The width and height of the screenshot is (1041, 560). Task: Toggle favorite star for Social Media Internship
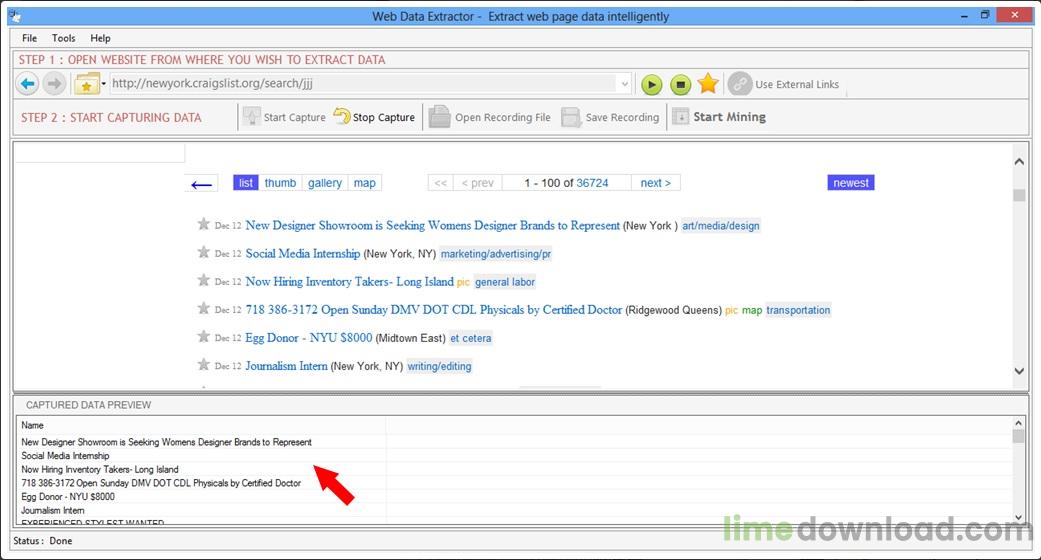click(203, 252)
